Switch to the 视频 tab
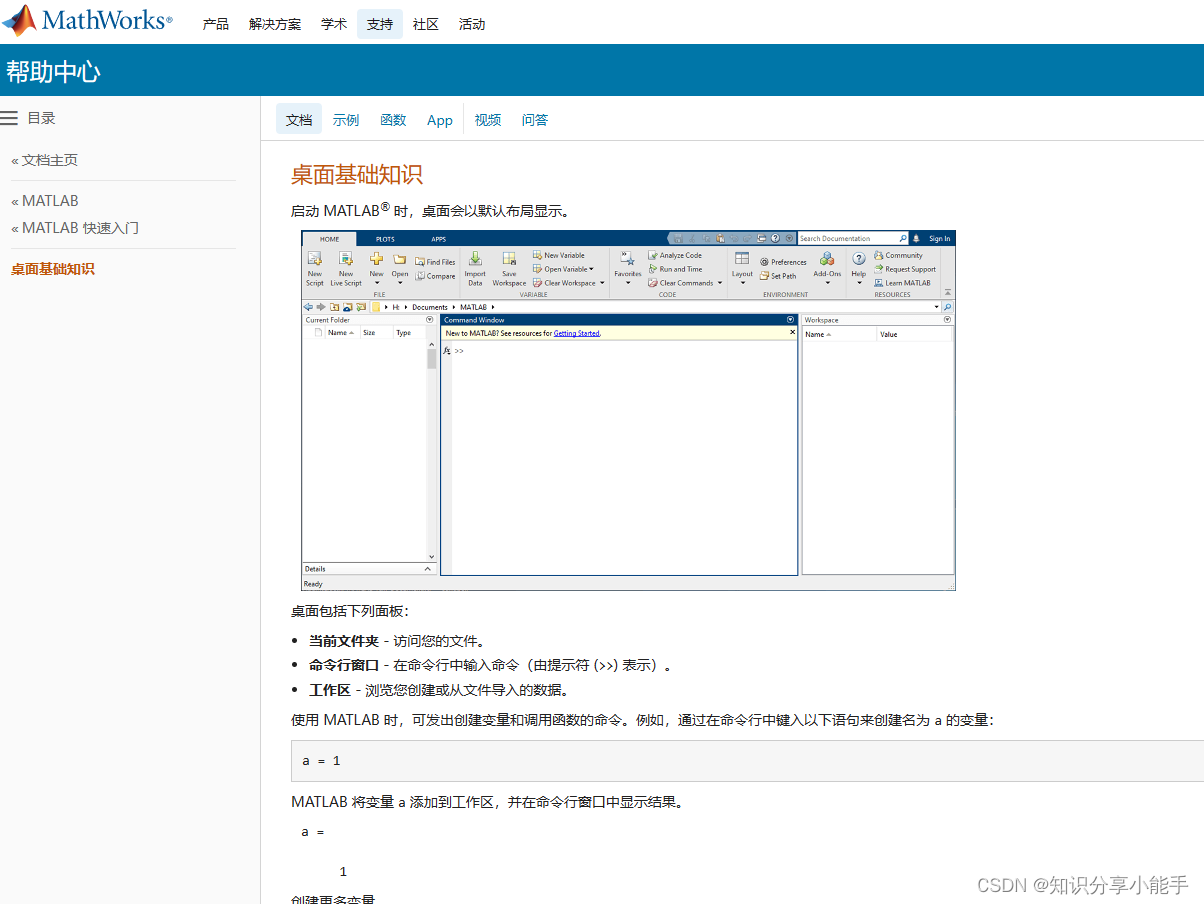Screen dimensions: 1204x904 click(x=488, y=120)
